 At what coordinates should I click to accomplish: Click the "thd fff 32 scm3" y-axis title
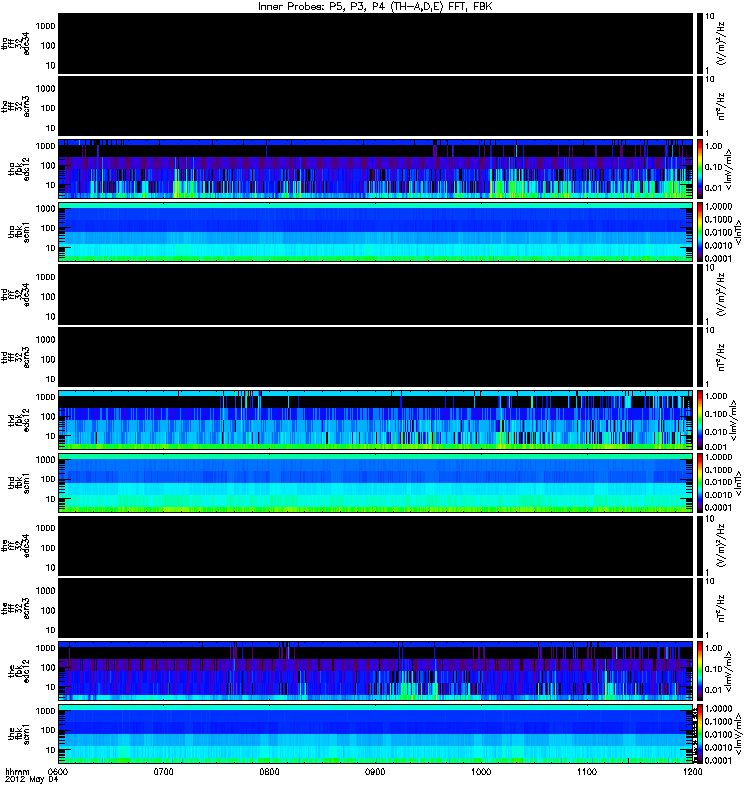[x=15, y=357]
